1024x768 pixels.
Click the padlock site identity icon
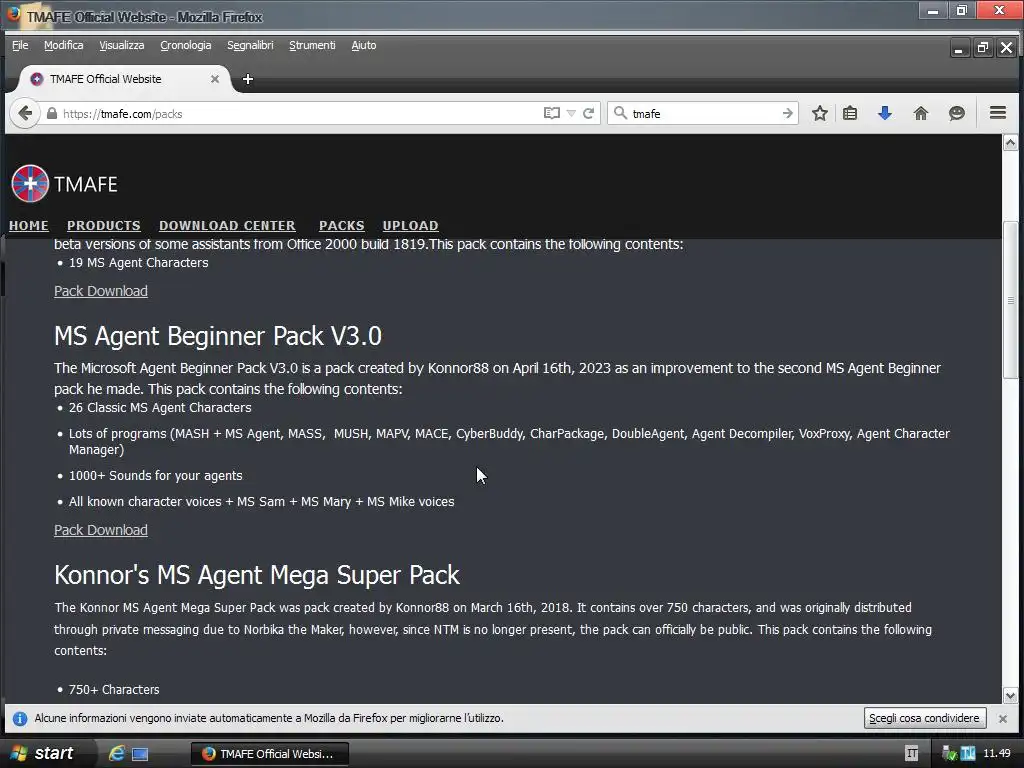coord(52,114)
